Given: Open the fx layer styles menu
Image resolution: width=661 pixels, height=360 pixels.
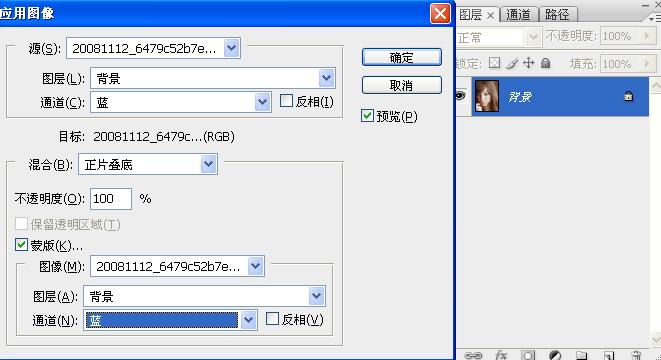Looking at the screenshot, I should pos(500,355).
